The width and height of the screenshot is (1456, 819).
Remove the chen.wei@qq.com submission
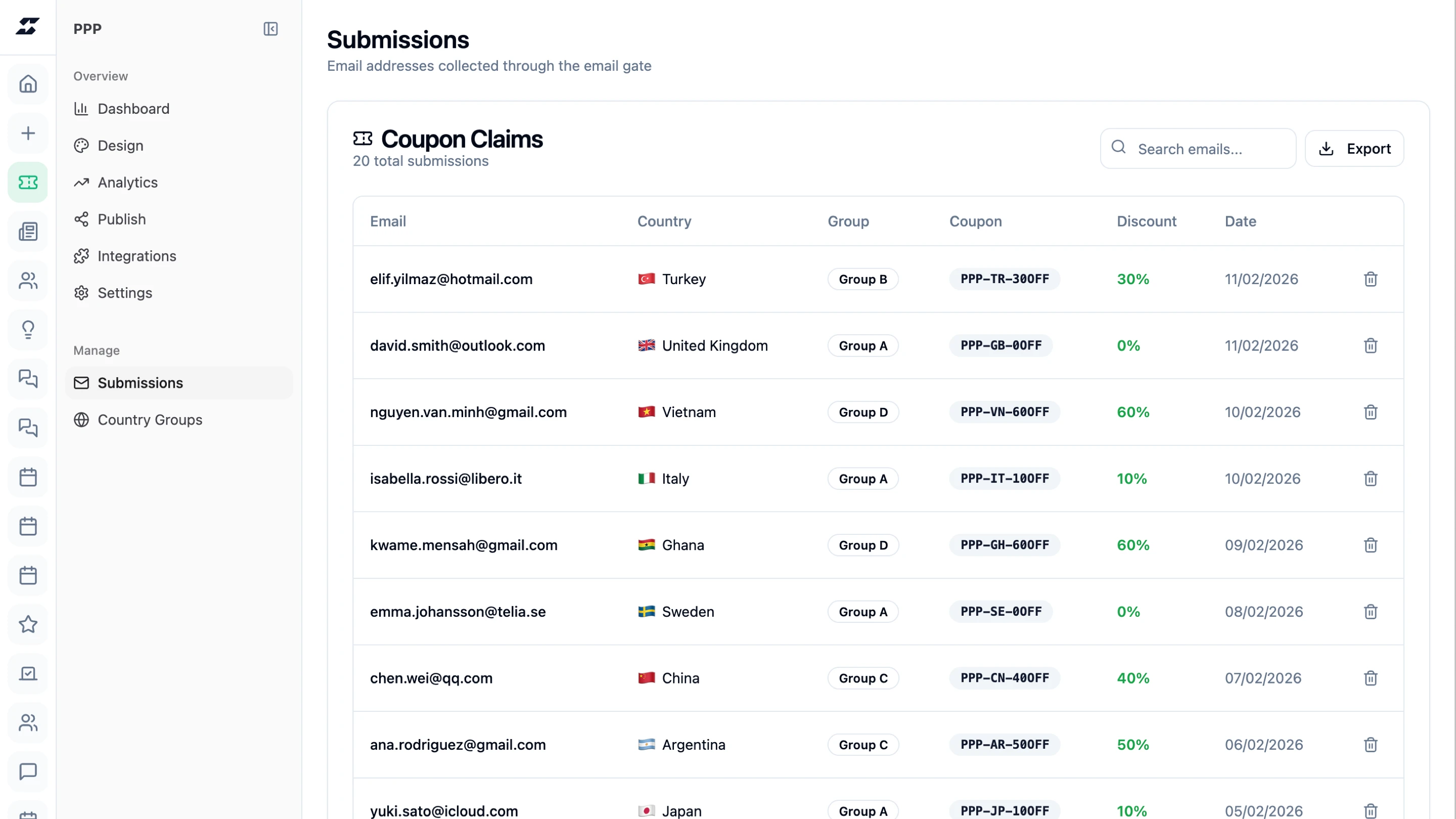pos(1370,677)
